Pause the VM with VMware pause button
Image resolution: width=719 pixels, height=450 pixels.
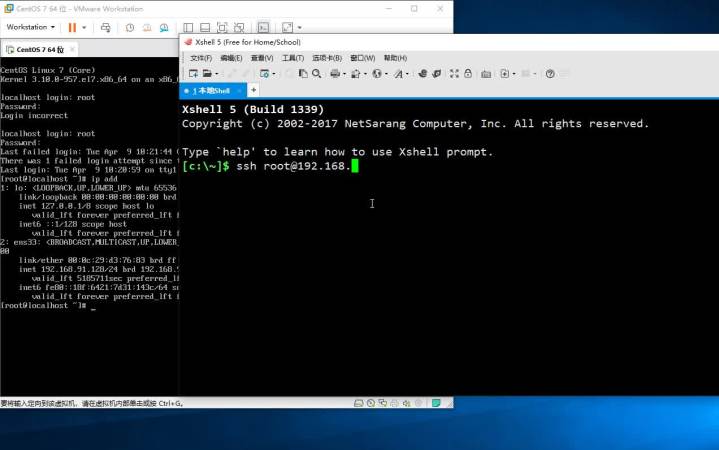tap(72, 28)
